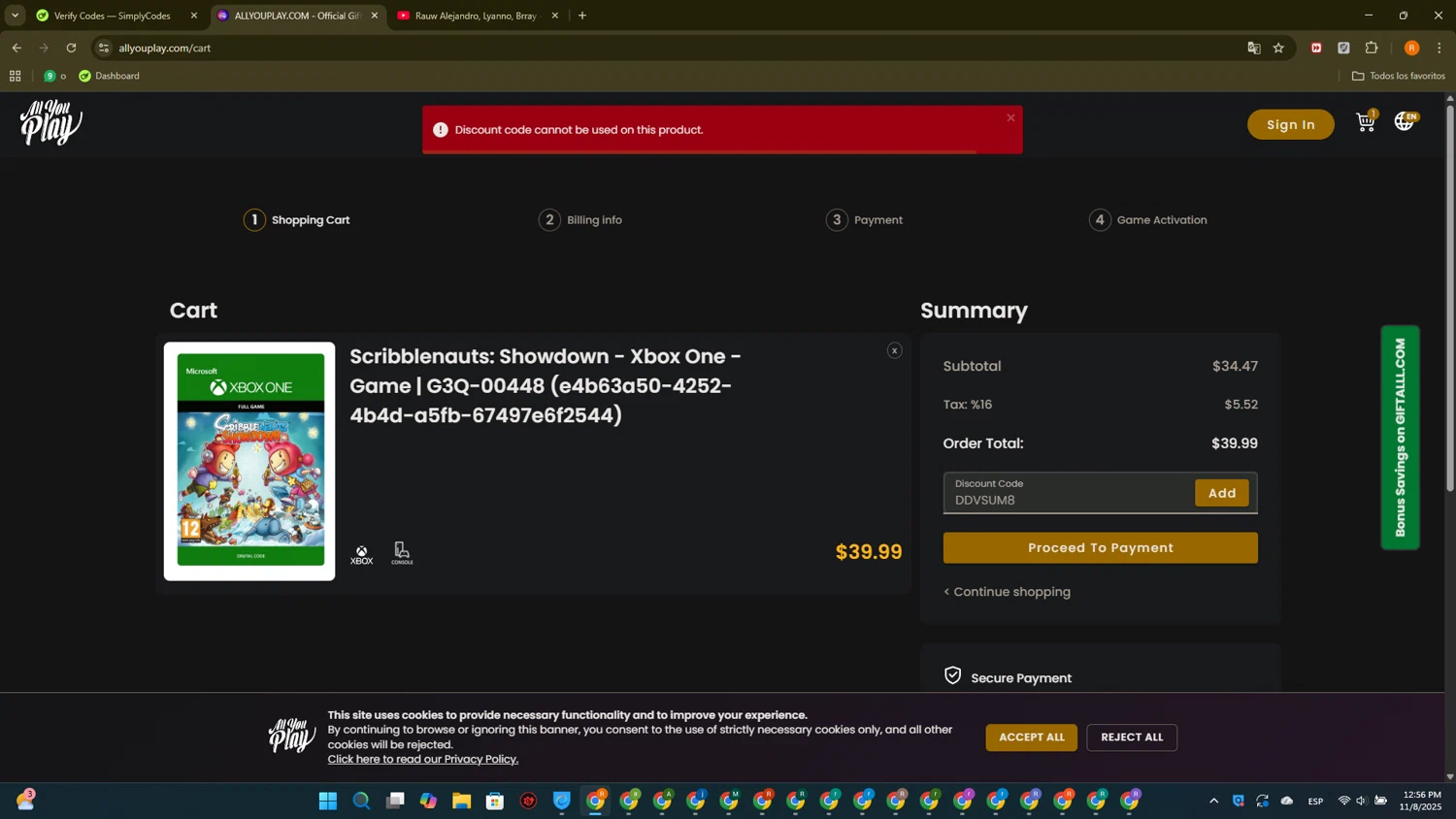The image size is (1456, 819).
Task: Reload the current page
Action: pos(71,48)
